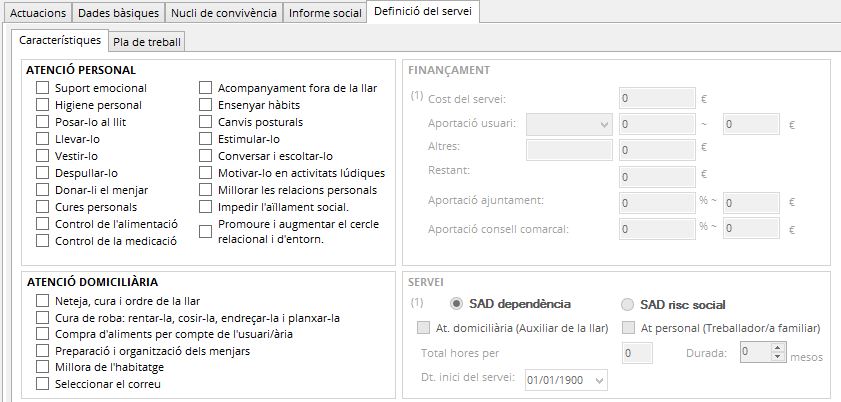Click the Cost del servei input field
841x402 pixels.
(x=656, y=99)
